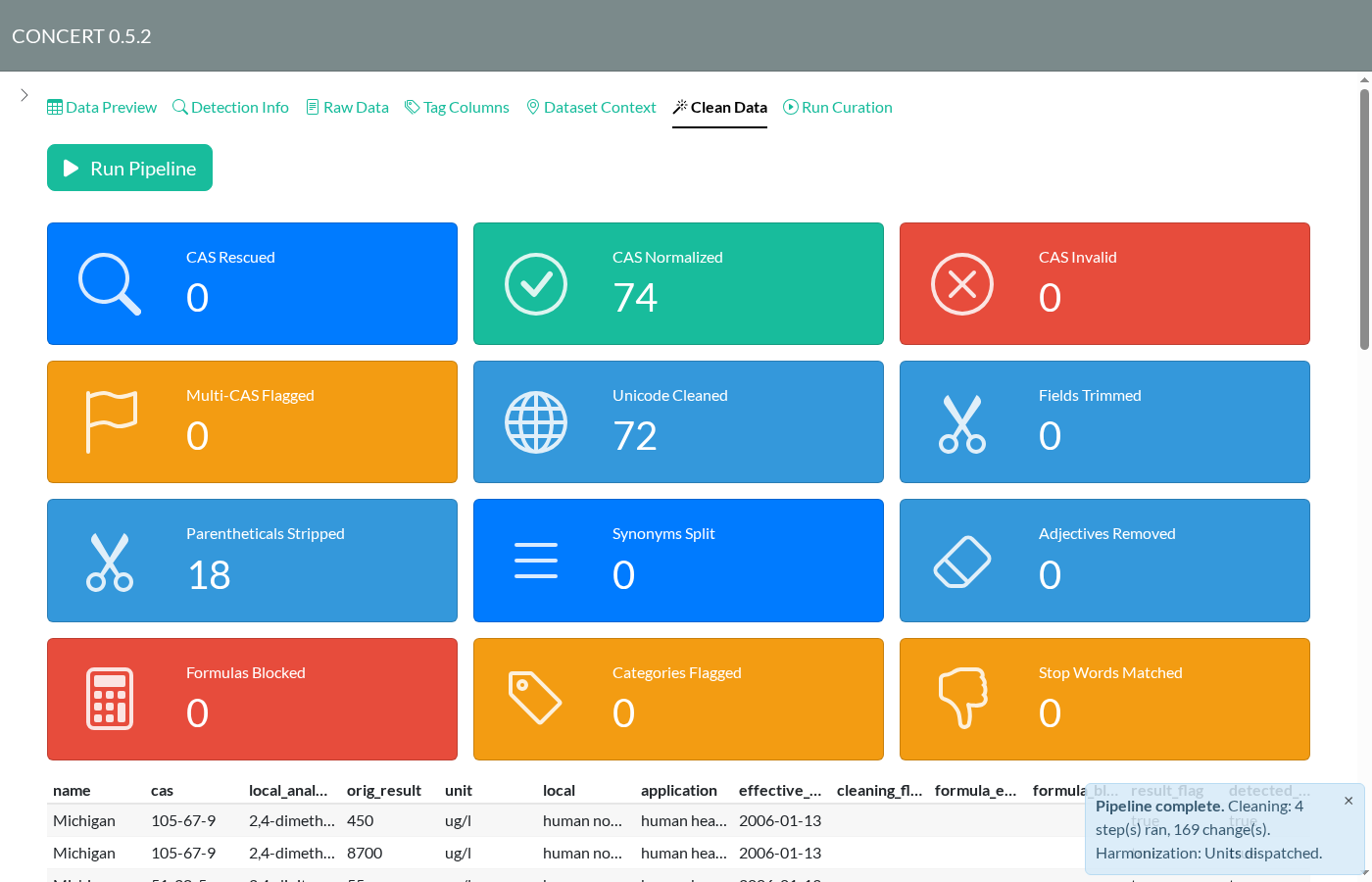This screenshot has height=882, width=1372.
Task: Click the checkmark icon in CAS Normalized card
Action: click(x=536, y=284)
